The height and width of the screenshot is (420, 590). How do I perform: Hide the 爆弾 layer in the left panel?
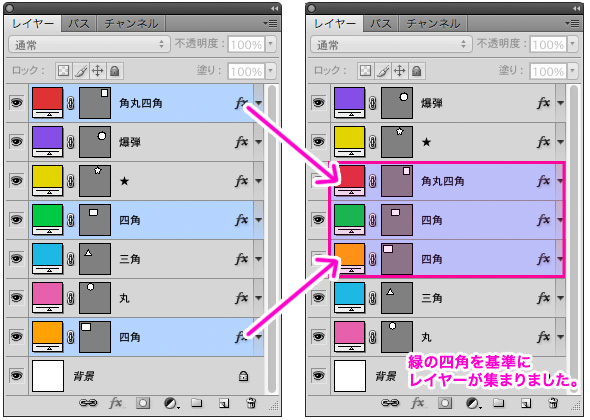click(17, 142)
